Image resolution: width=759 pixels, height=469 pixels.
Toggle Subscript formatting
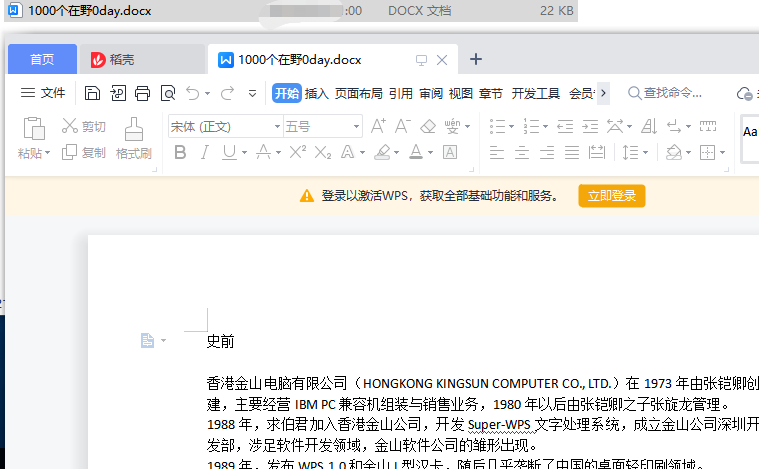tap(322, 152)
